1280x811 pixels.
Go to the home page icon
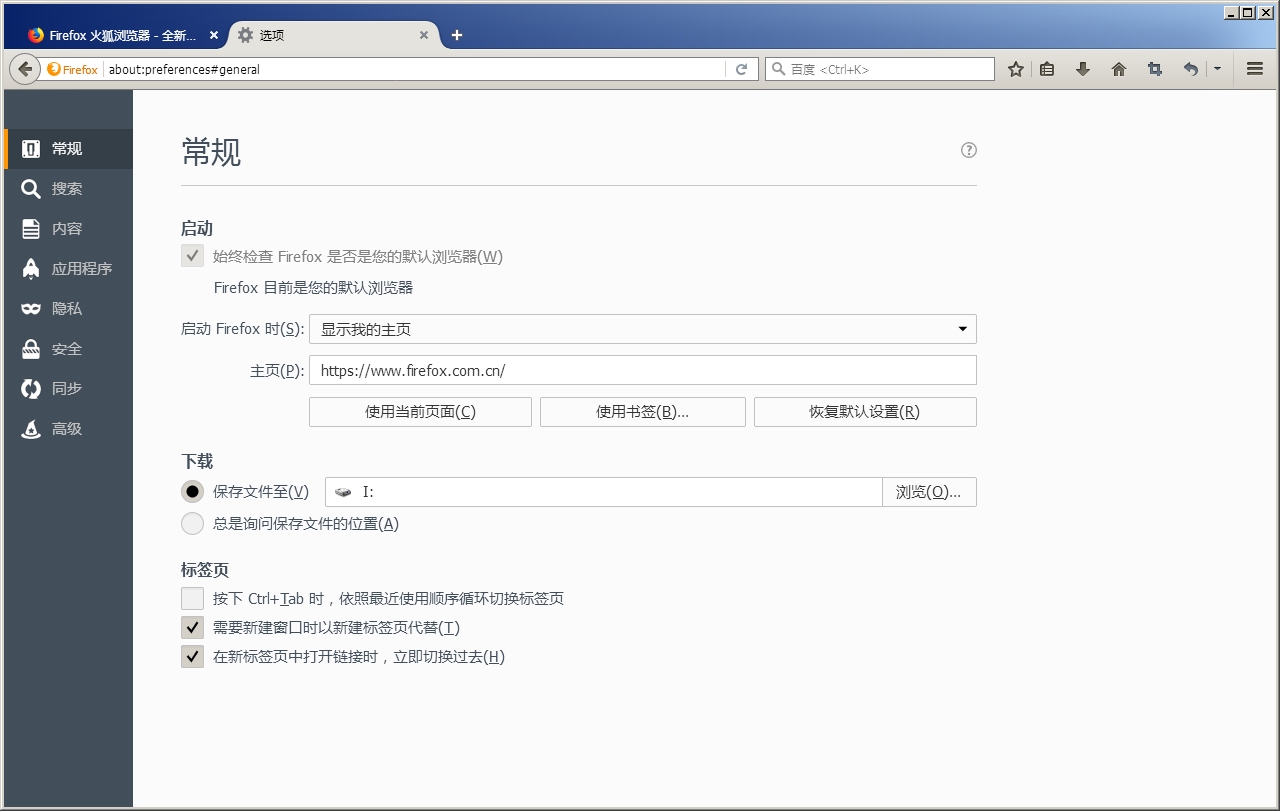(x=1119, y=69)
